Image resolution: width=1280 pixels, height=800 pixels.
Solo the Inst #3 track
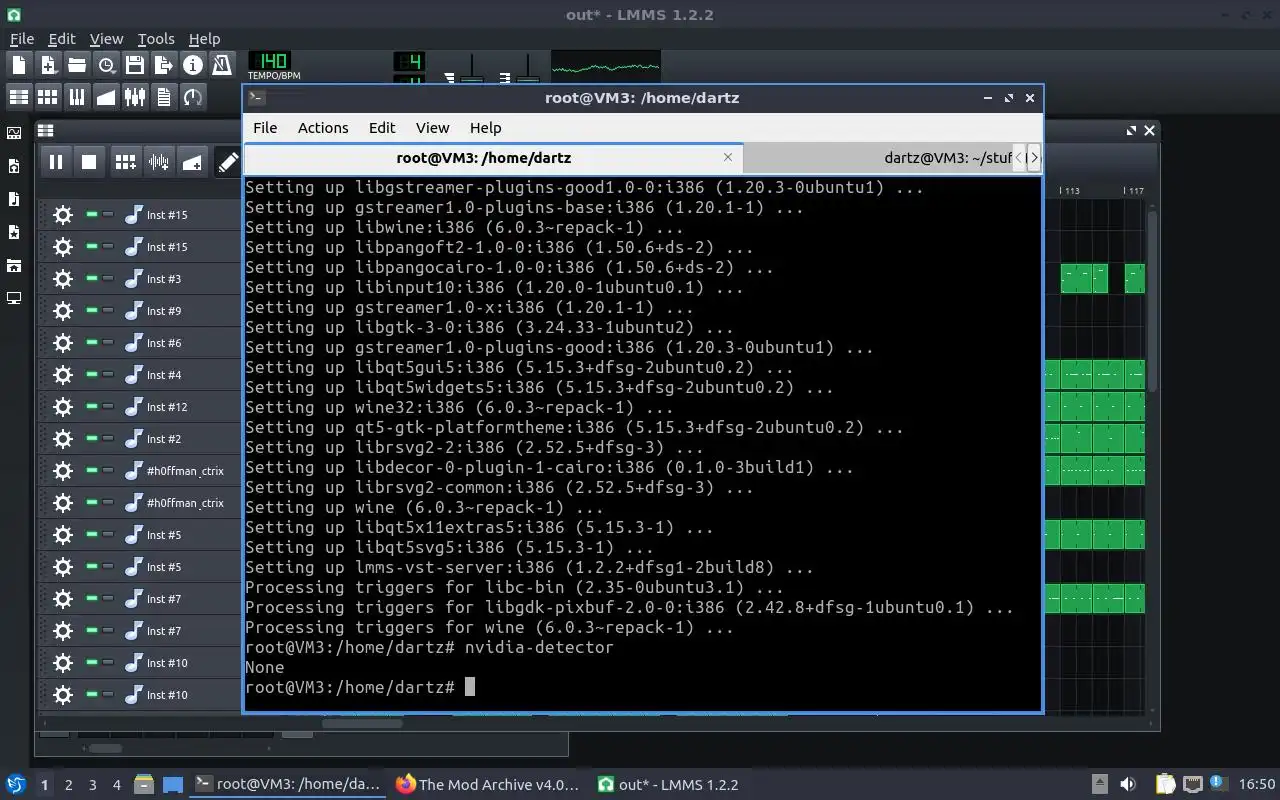click(x=108, y=278)
